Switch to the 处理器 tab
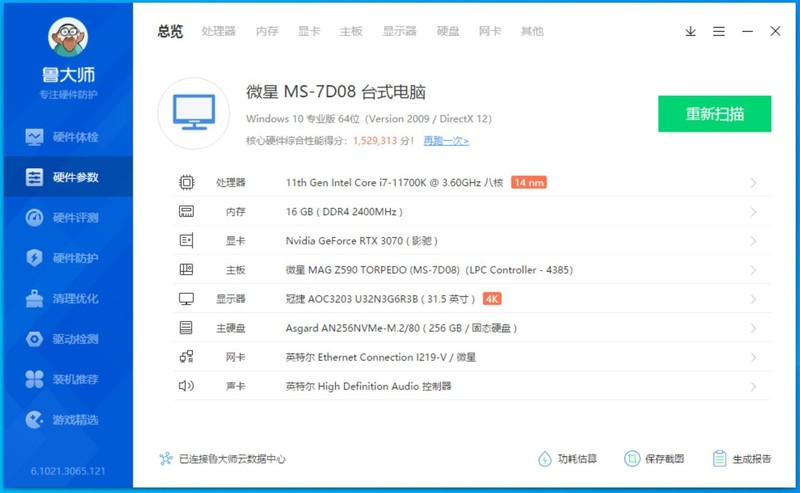This screenshot has width=800, height=493. 218,31
